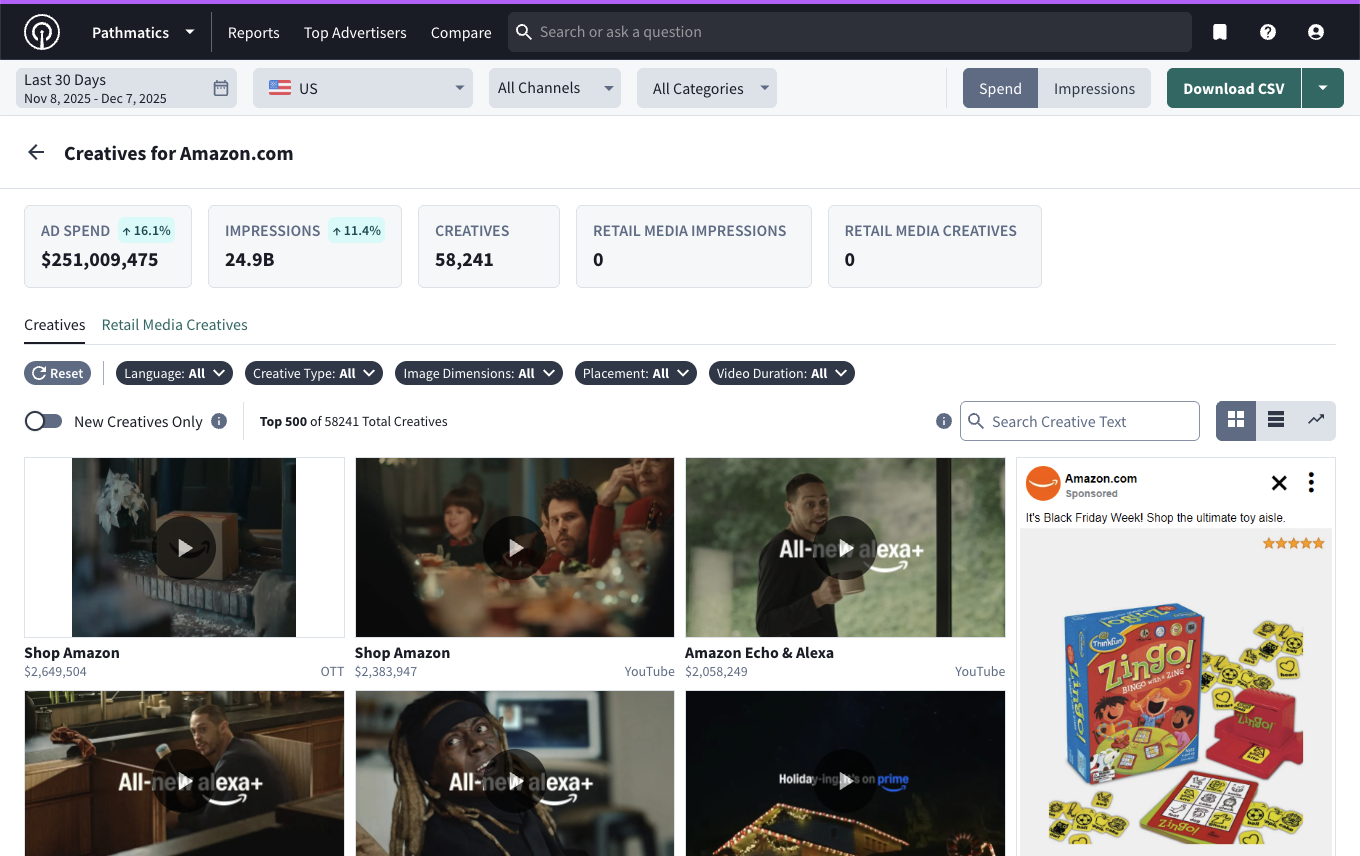Screen dimensions: 1360x856
Task: Open the Reports menu
Action: pos(254,32)
